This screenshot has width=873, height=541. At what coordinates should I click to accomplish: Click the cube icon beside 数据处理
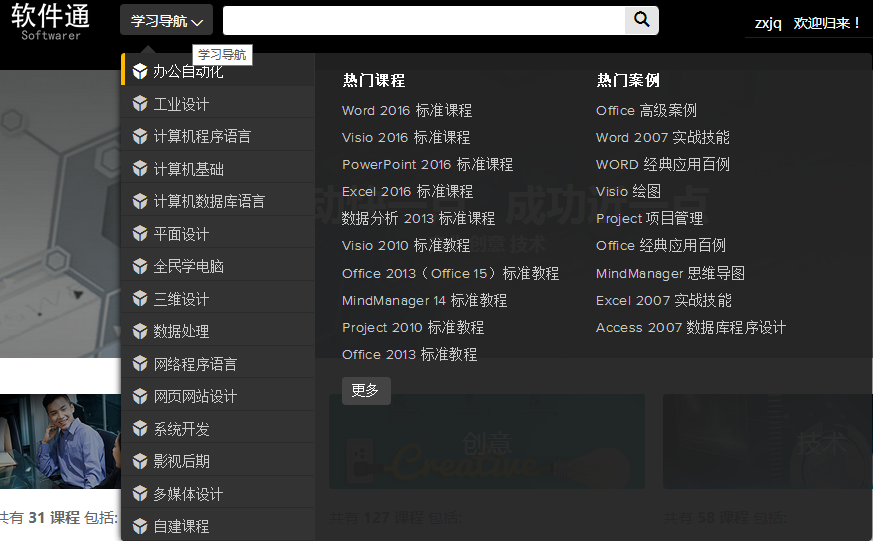click(140, 331)
